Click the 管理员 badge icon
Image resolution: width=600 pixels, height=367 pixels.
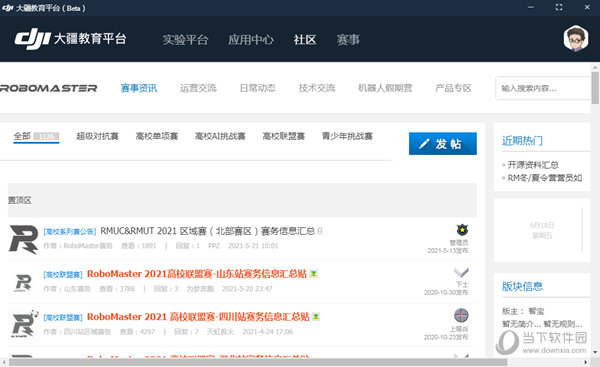(462, 230)
